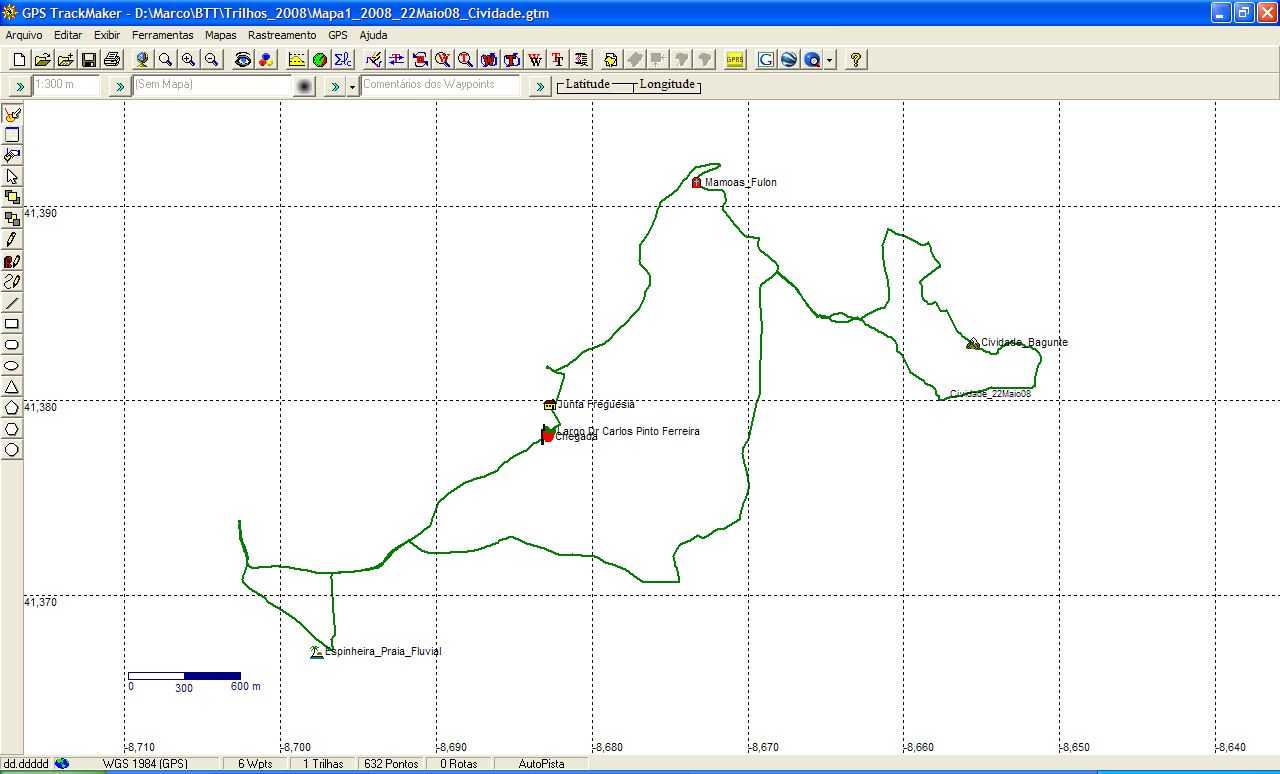
Task: Select the arrow pointer selection tool
Action: [x=12, y=176]
